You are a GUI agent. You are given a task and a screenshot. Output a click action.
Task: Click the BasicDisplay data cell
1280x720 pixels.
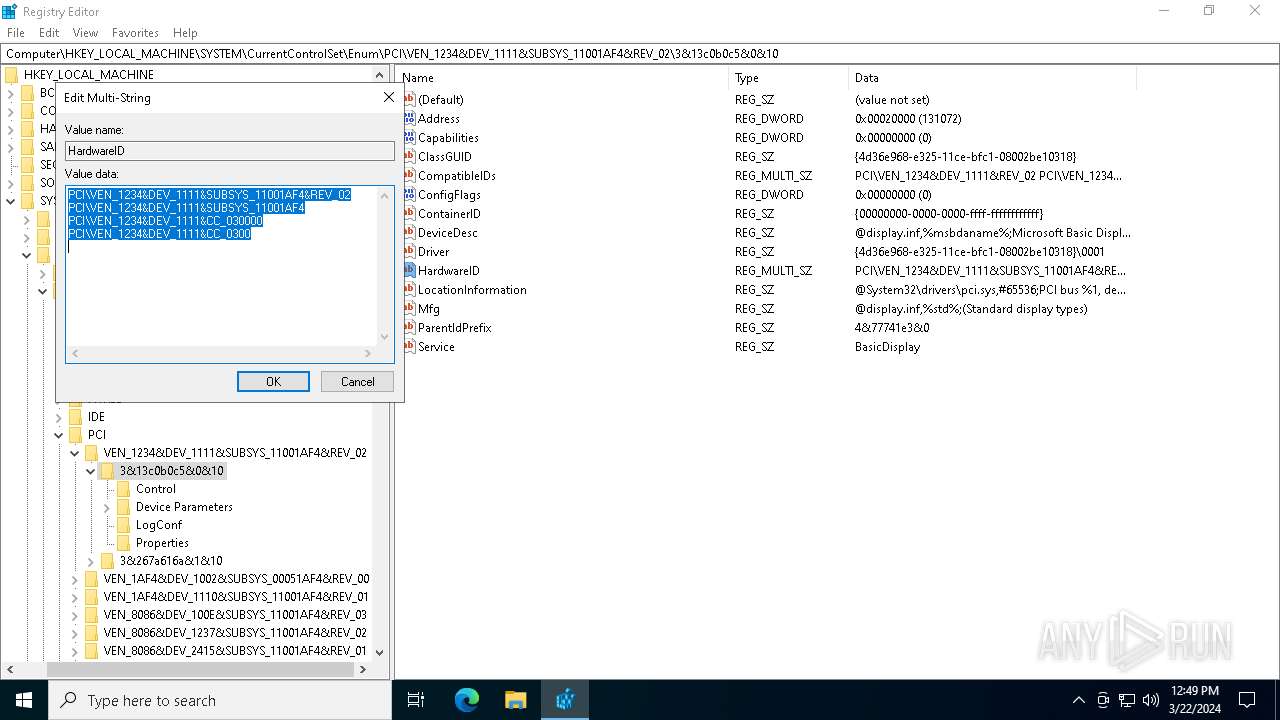pyautogui.click(x=887, y=346)
